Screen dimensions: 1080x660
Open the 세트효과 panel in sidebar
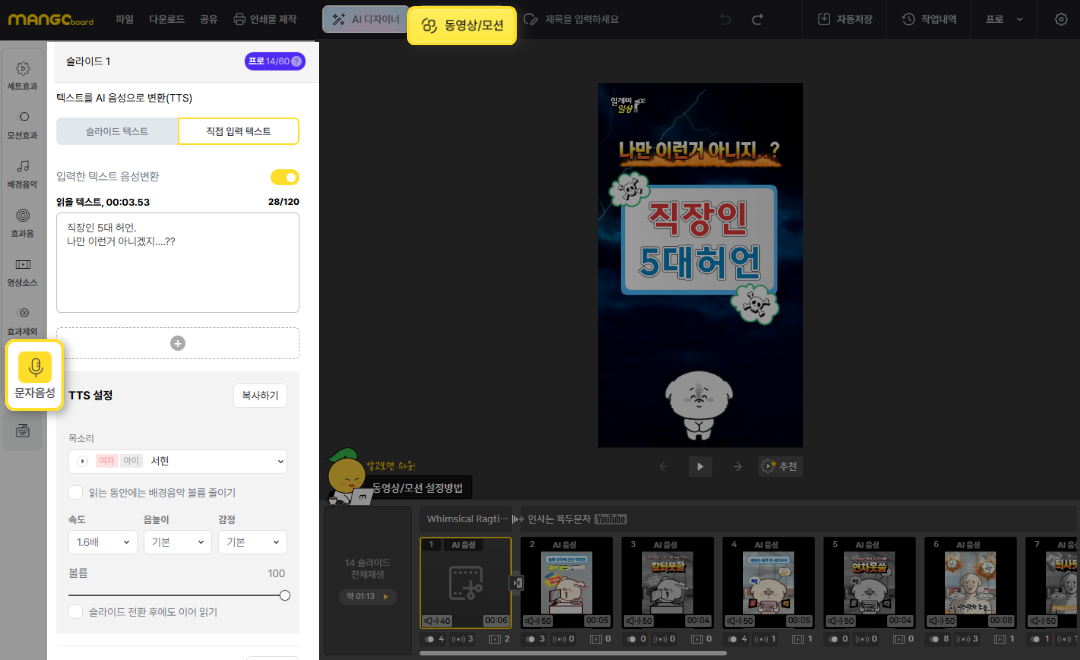point(23,75)
